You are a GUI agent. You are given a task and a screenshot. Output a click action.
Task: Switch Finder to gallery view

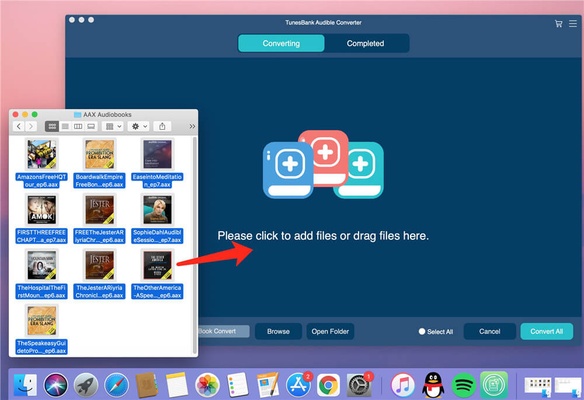(x=91, y=126)
